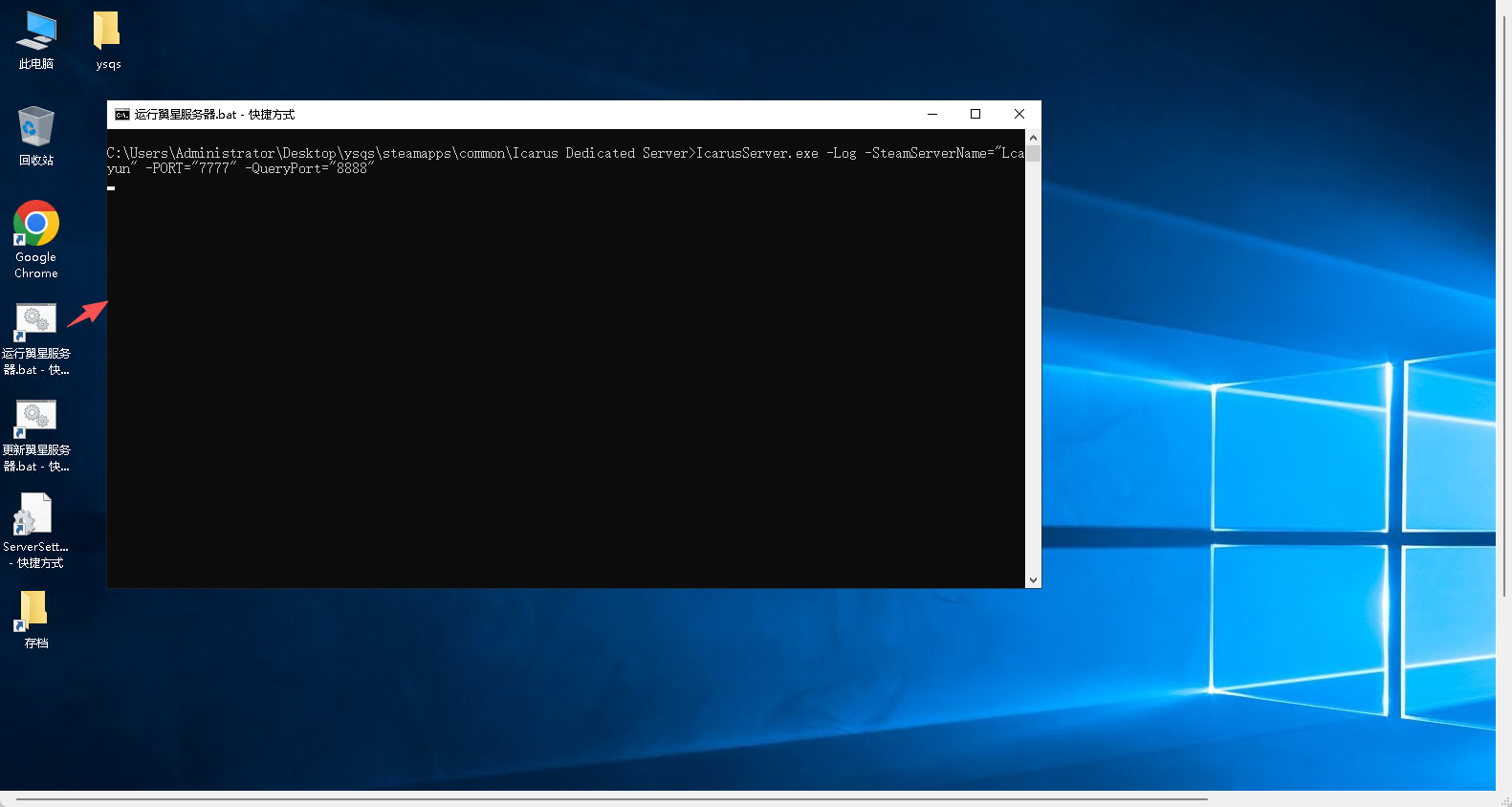Click the console window title bar text
Screen dimensions: 1512x807
click(x=215, y=115)
